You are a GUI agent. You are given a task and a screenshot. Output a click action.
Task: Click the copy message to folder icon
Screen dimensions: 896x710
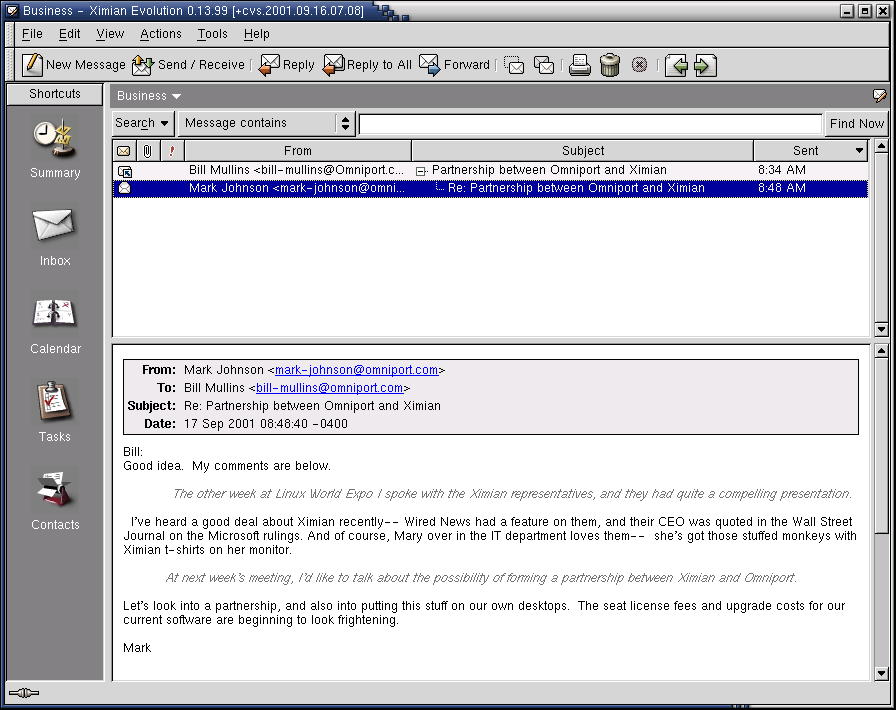coord(544,65)
